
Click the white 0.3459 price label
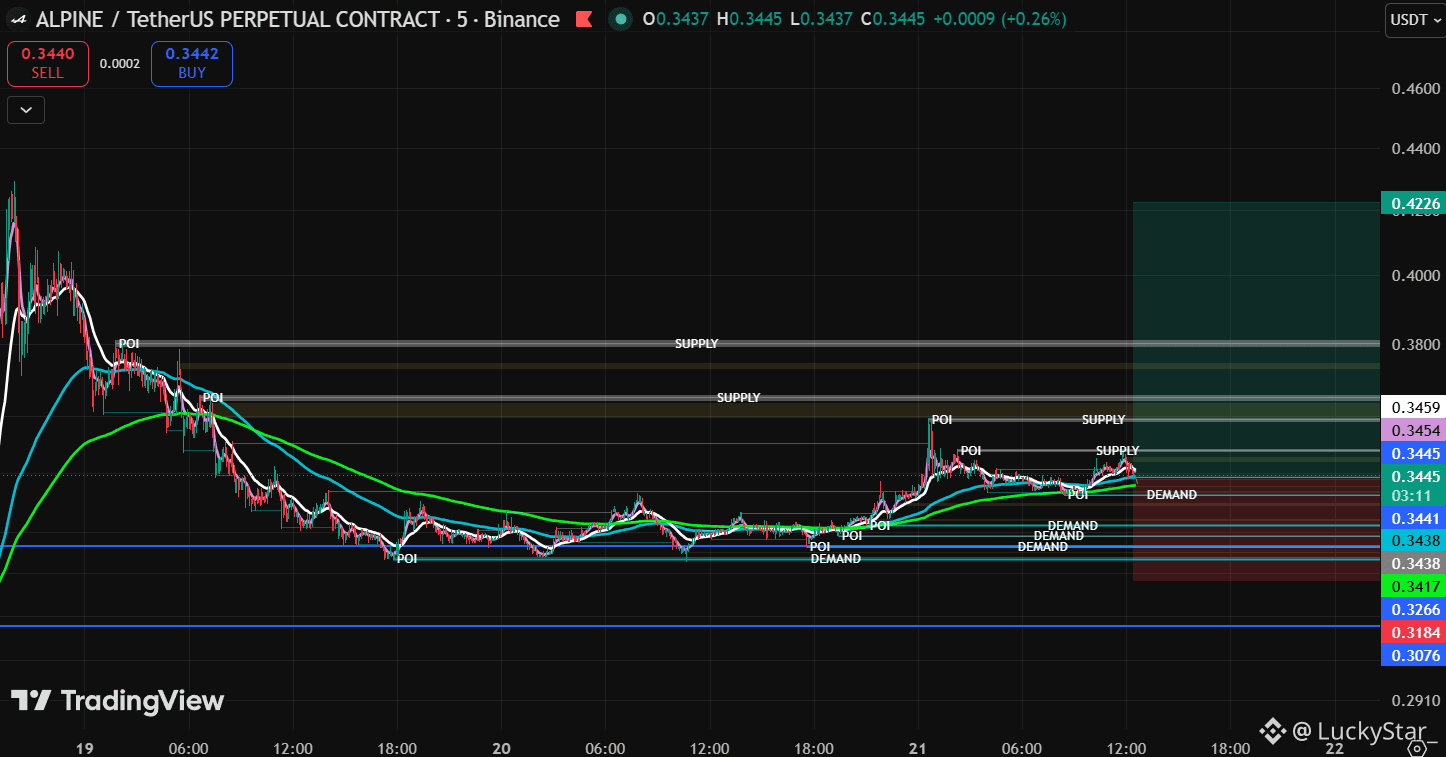1412,407
